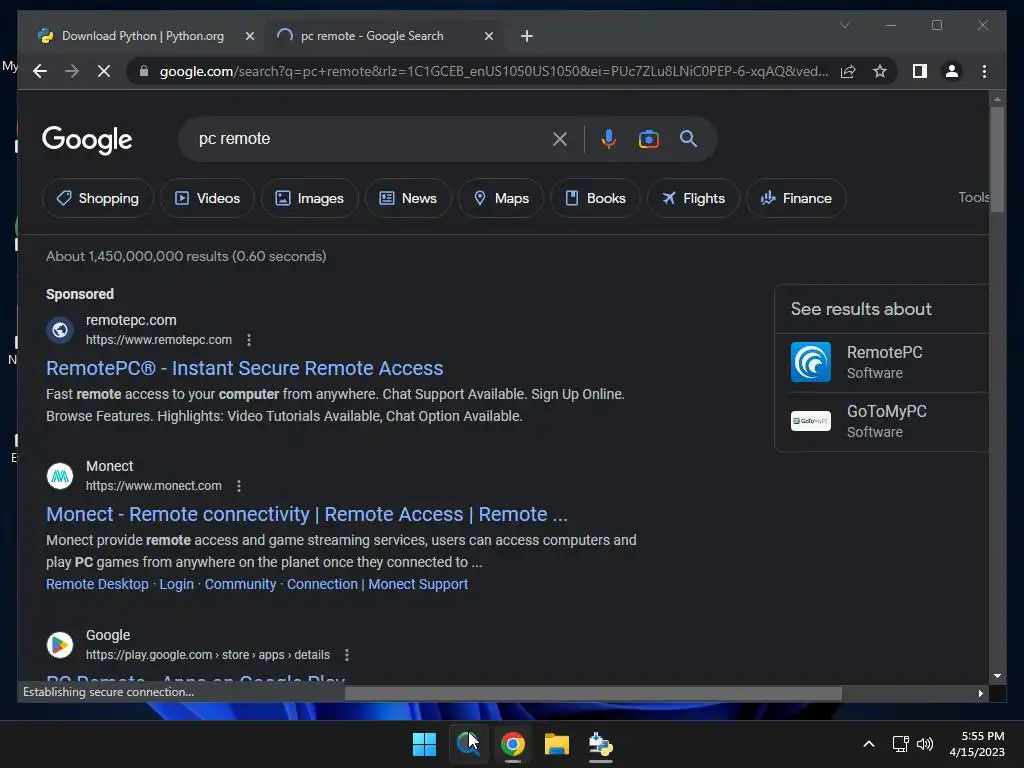Click the scroll right arrow

[980, 694]
